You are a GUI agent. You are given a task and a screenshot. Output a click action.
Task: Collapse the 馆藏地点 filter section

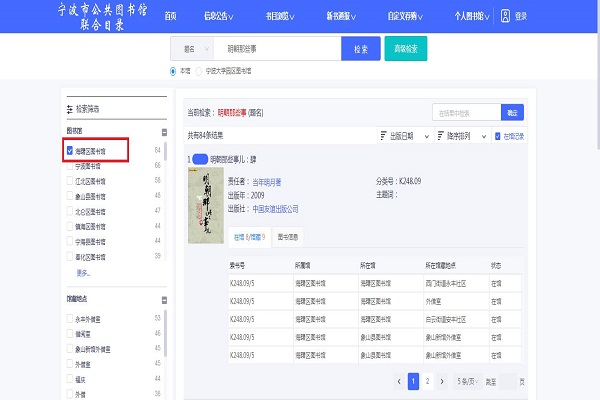pyautogui.click(x=163, y=298)
